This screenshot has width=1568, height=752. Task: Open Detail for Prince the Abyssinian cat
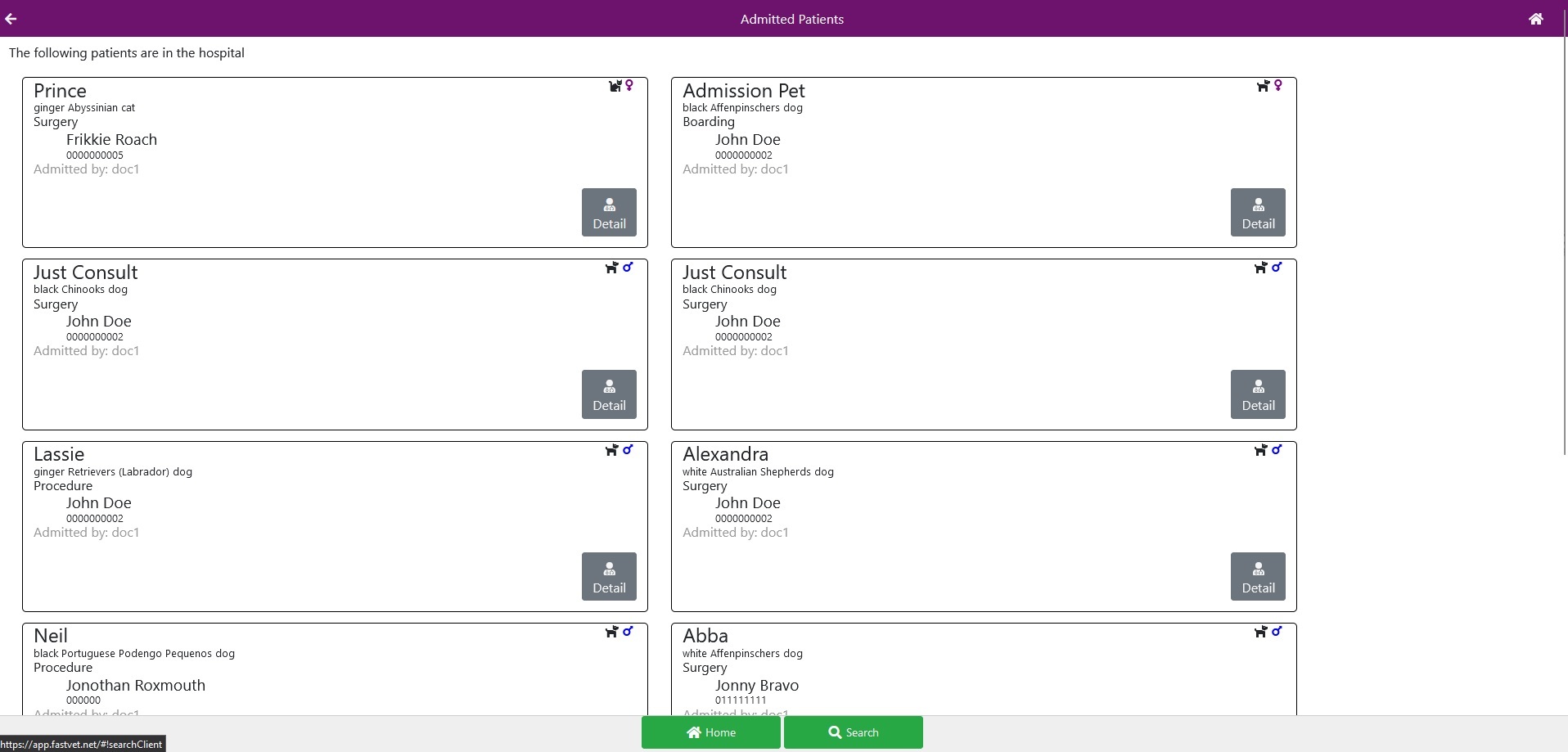coord(609,213)
